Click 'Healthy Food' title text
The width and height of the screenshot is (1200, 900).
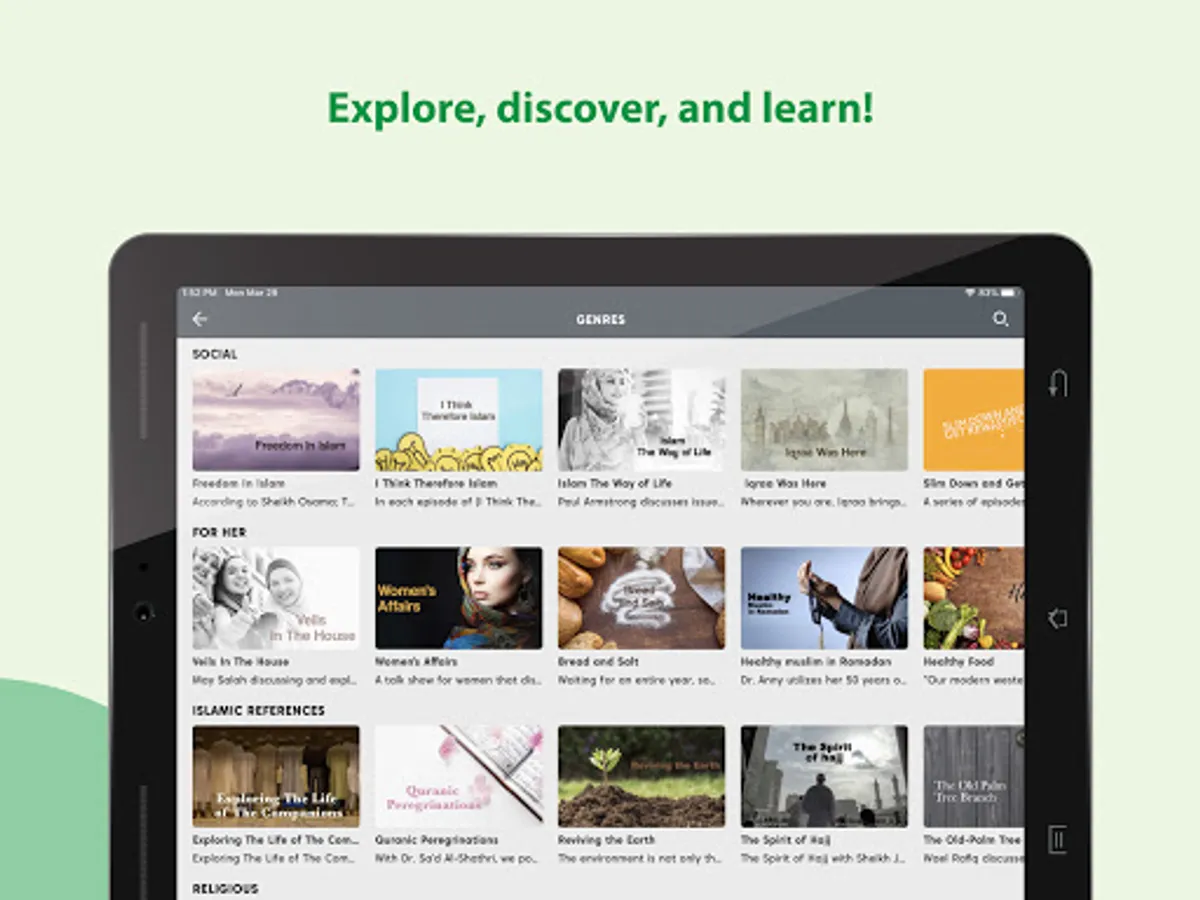(958, 661)
